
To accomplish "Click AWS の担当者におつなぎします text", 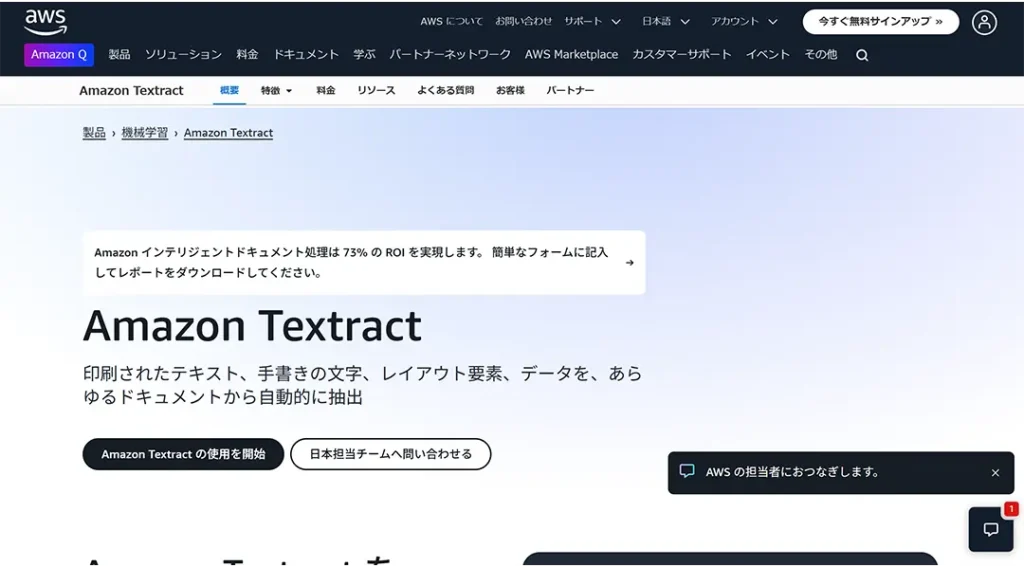I will 792,472.
